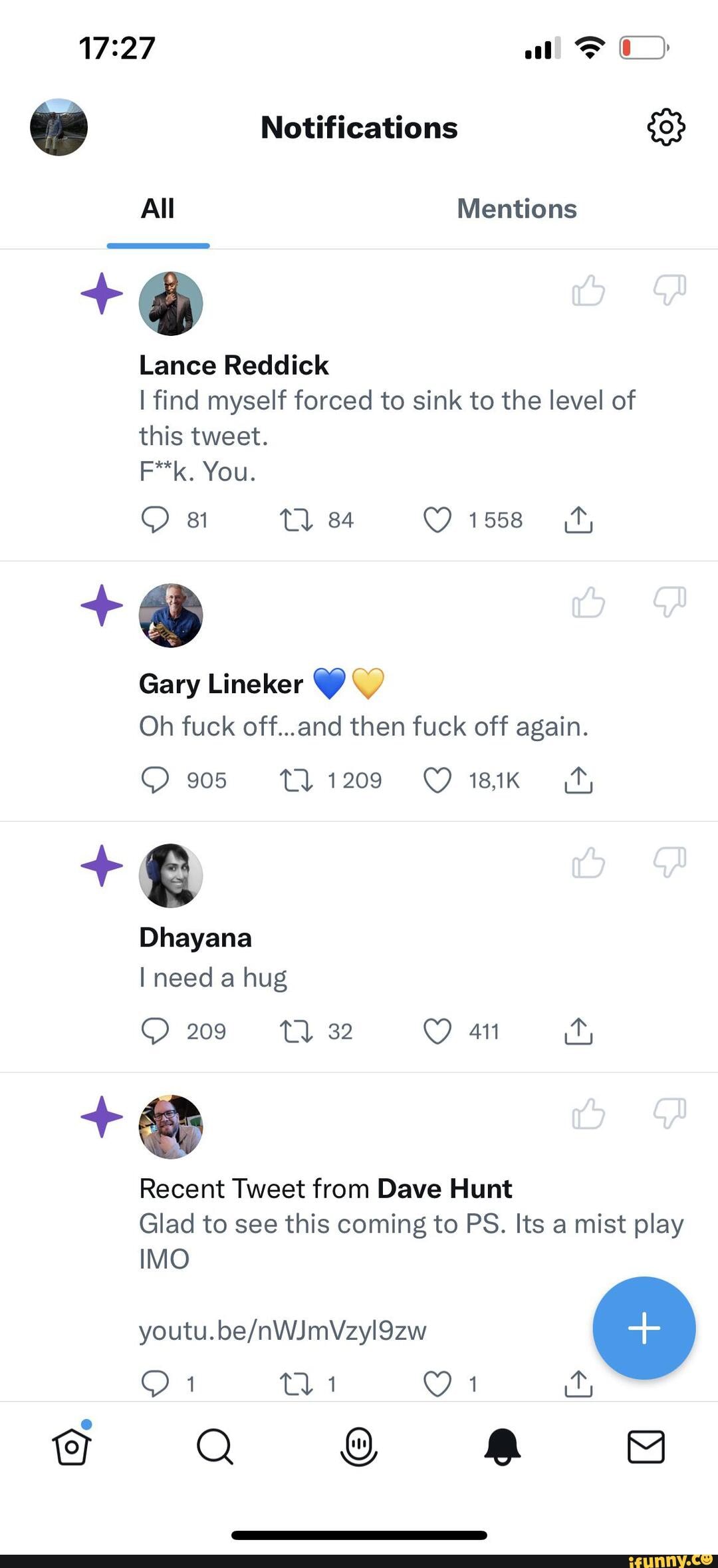This screenshot has height=1568, width=718.
Task: Like Dhayana's tweet
Action: click(437, 1031)
